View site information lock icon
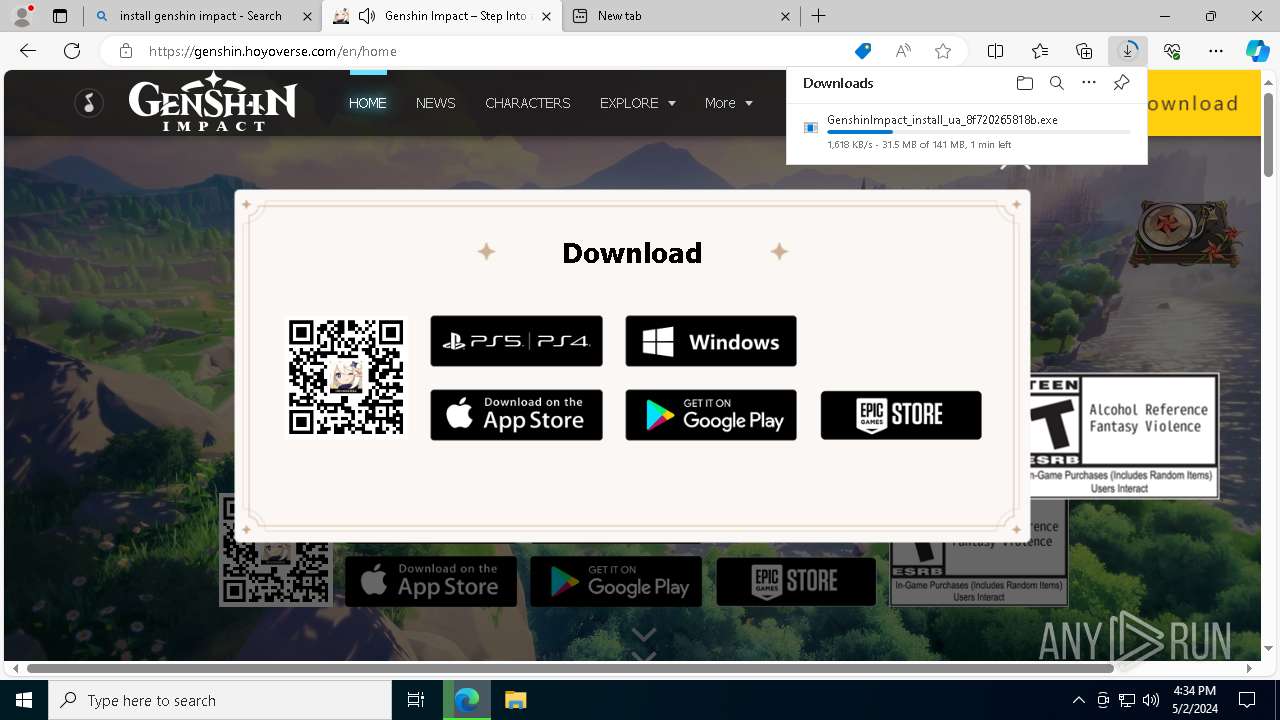 (x=126, y=51)
